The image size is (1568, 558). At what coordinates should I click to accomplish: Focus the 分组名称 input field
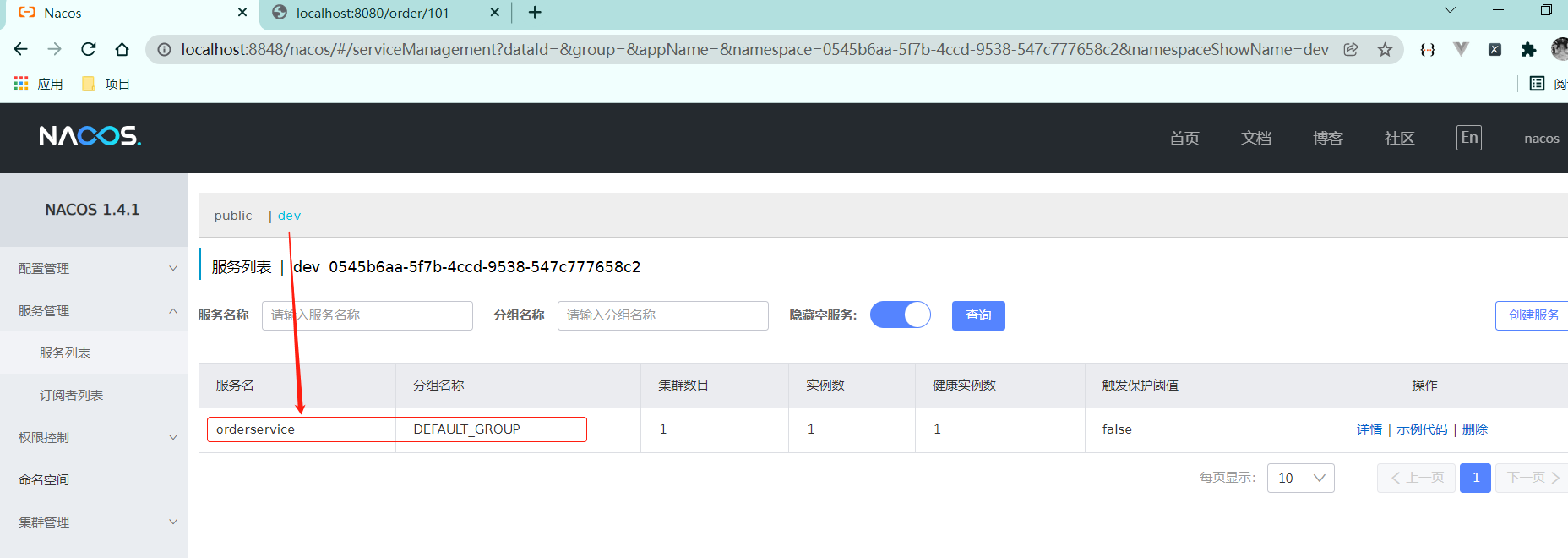pos(663,315)
